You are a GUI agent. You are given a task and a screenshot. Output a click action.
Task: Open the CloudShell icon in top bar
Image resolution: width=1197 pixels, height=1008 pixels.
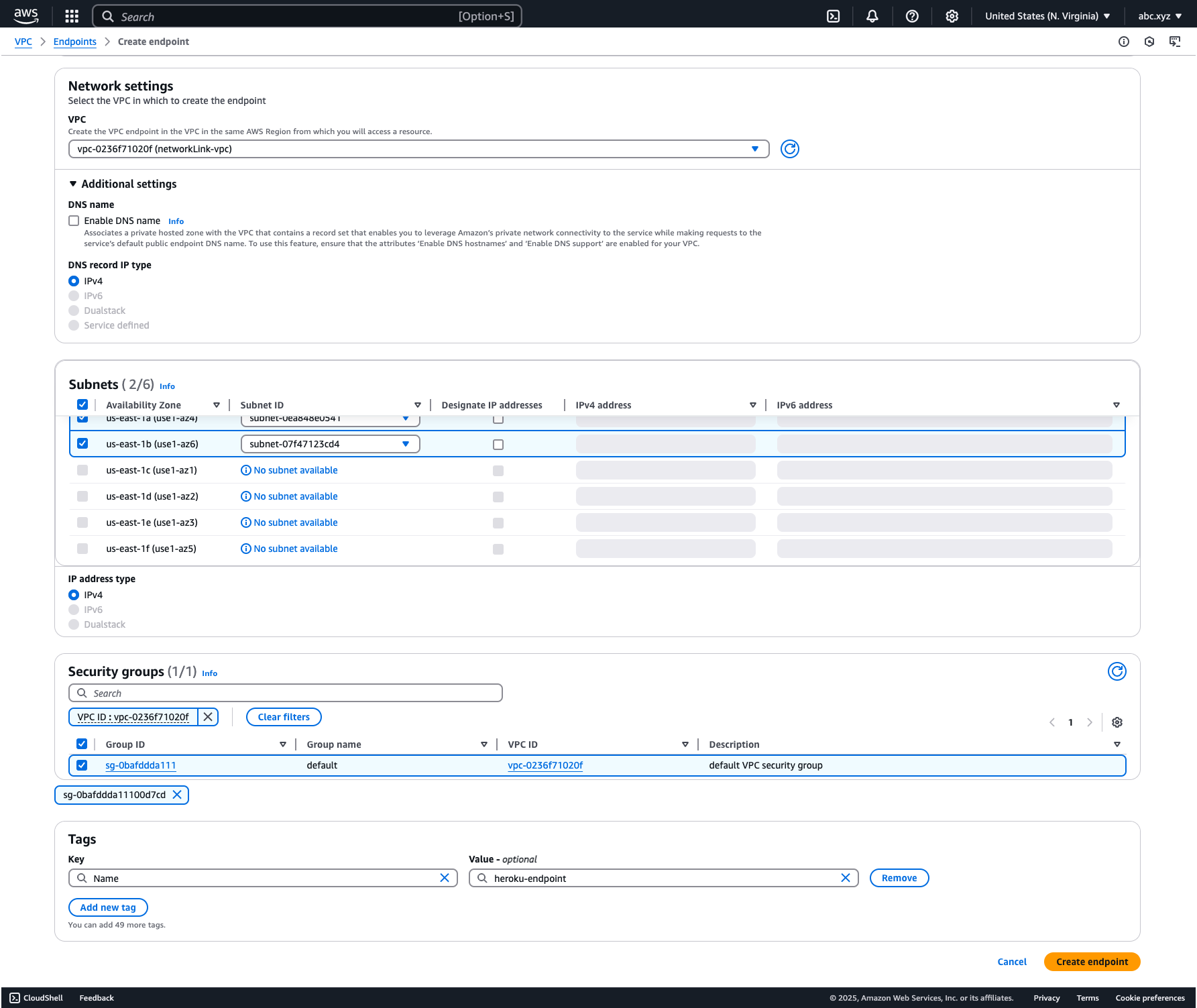point(833,16)
